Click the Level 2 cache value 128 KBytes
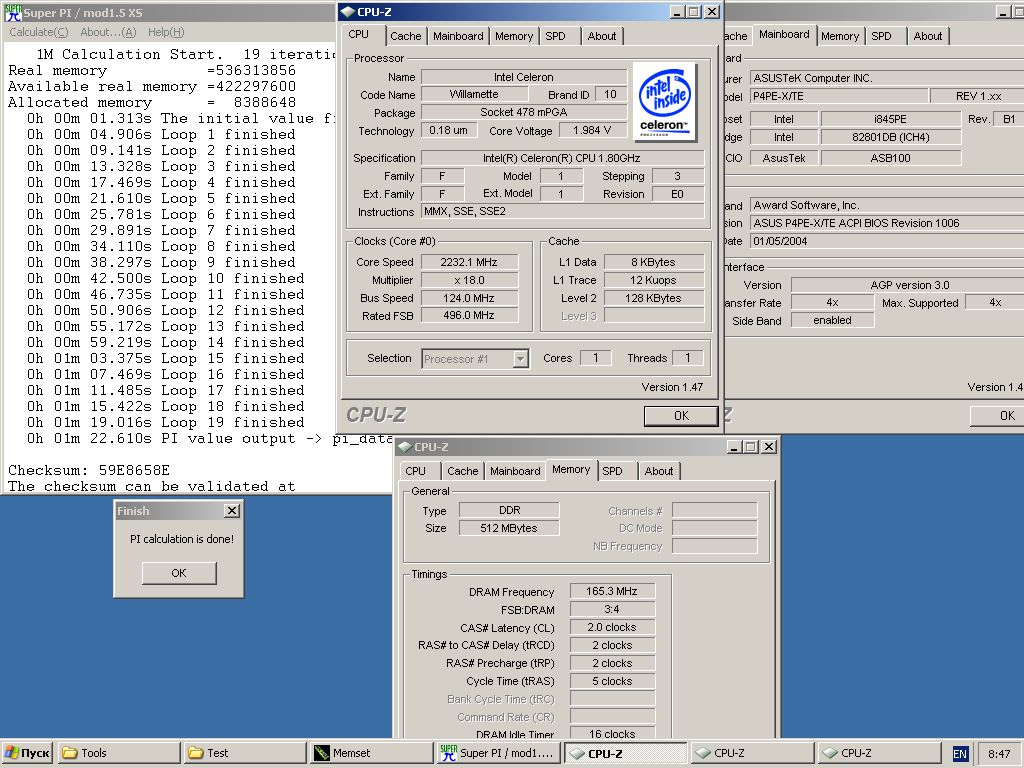Image resolution: width=1024 pixels, height=768 pixels. pyautogui.click(x=654, y=298)
